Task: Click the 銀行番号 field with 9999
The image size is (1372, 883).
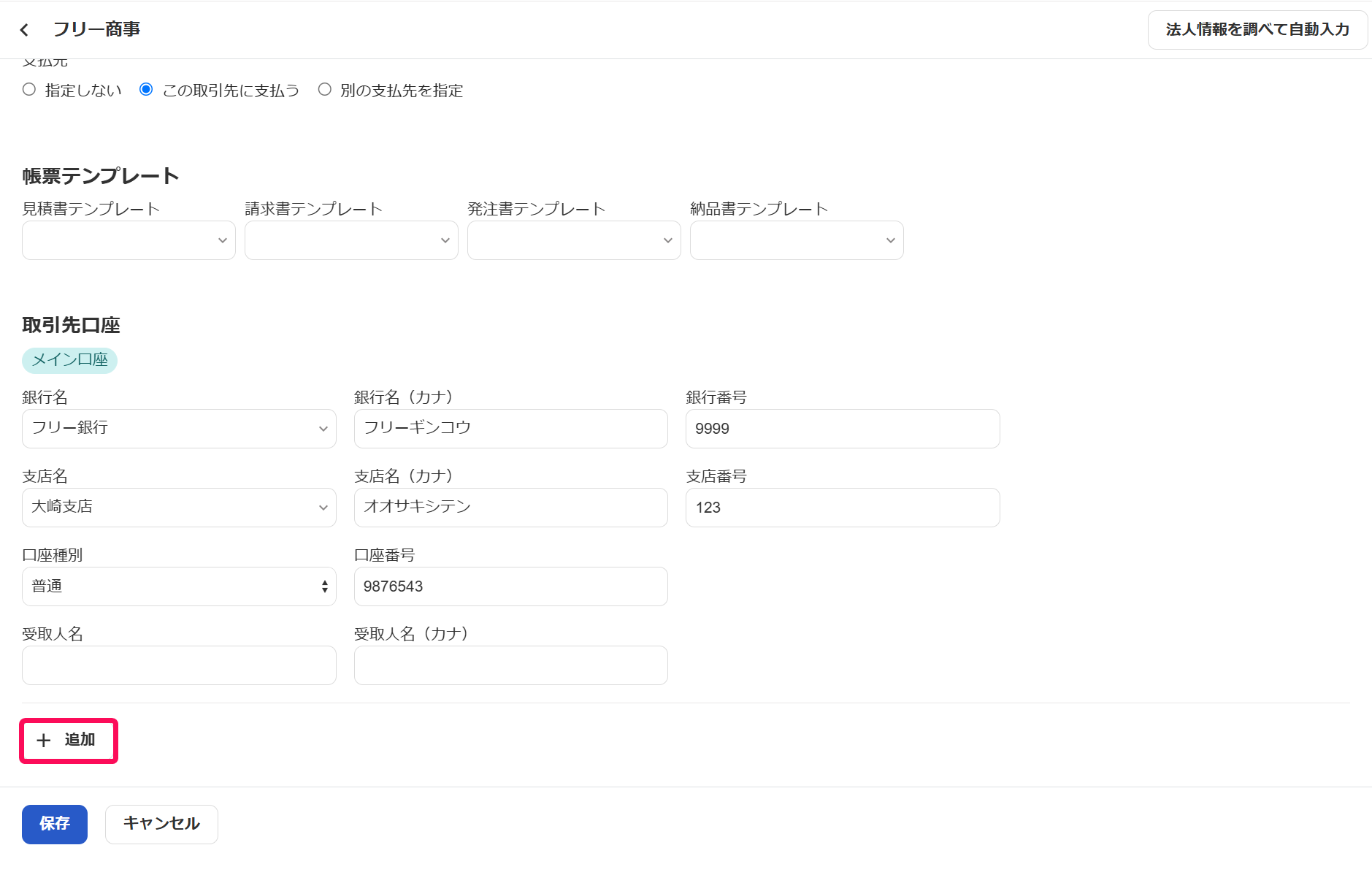Action: 843,429
